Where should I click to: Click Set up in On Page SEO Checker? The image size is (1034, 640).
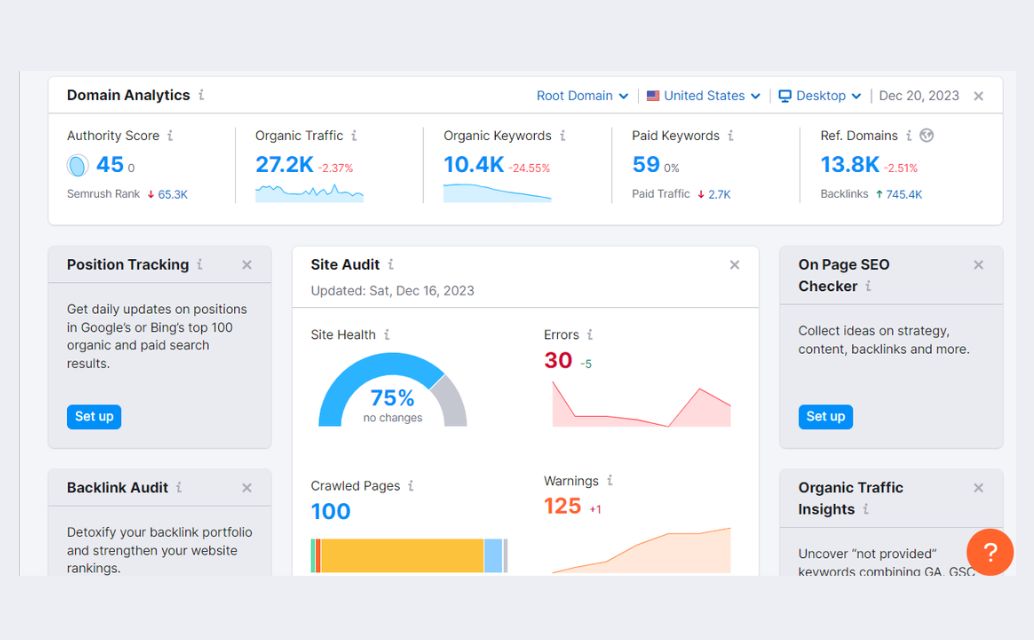(x=825, y=417)
